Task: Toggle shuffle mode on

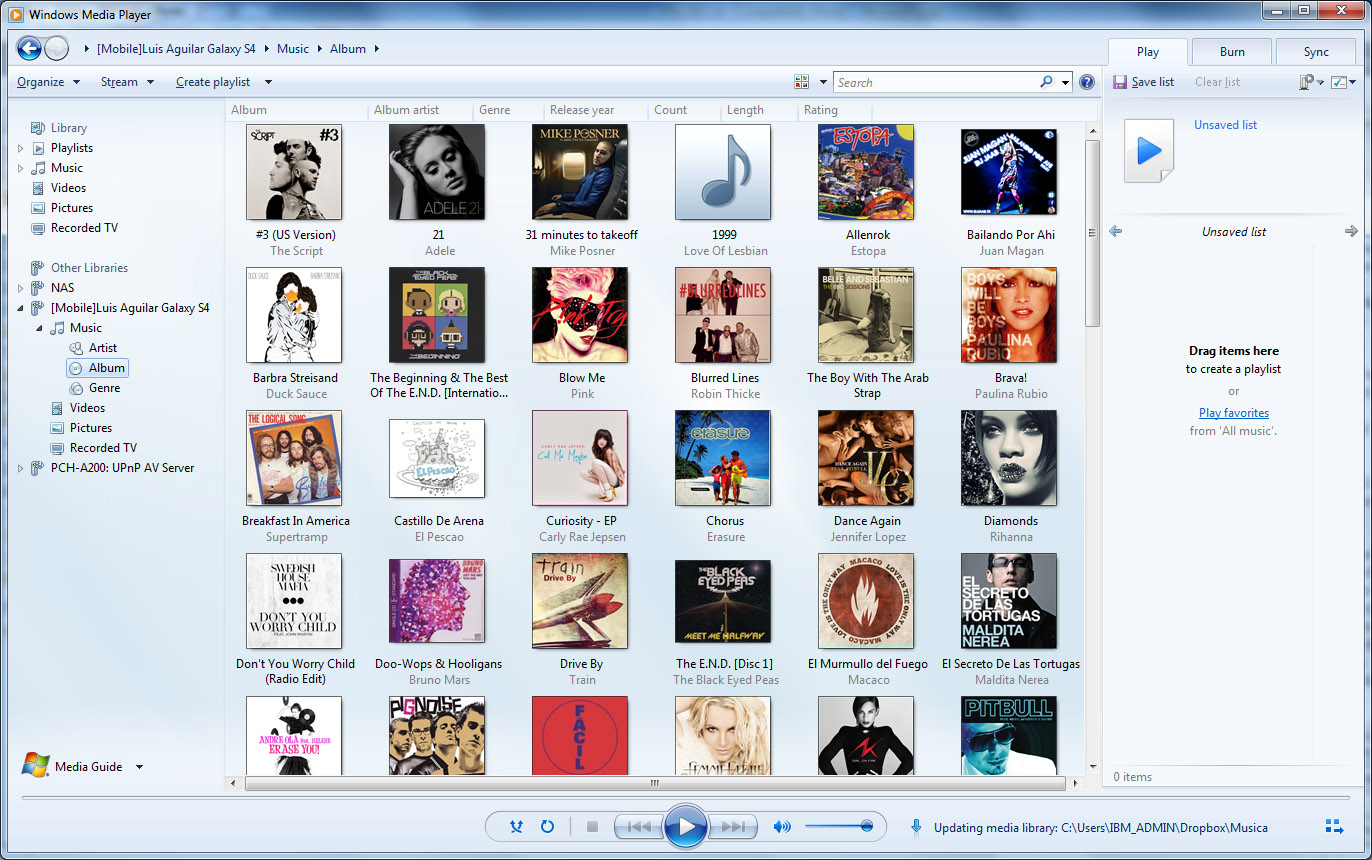Action: point(516,827)
